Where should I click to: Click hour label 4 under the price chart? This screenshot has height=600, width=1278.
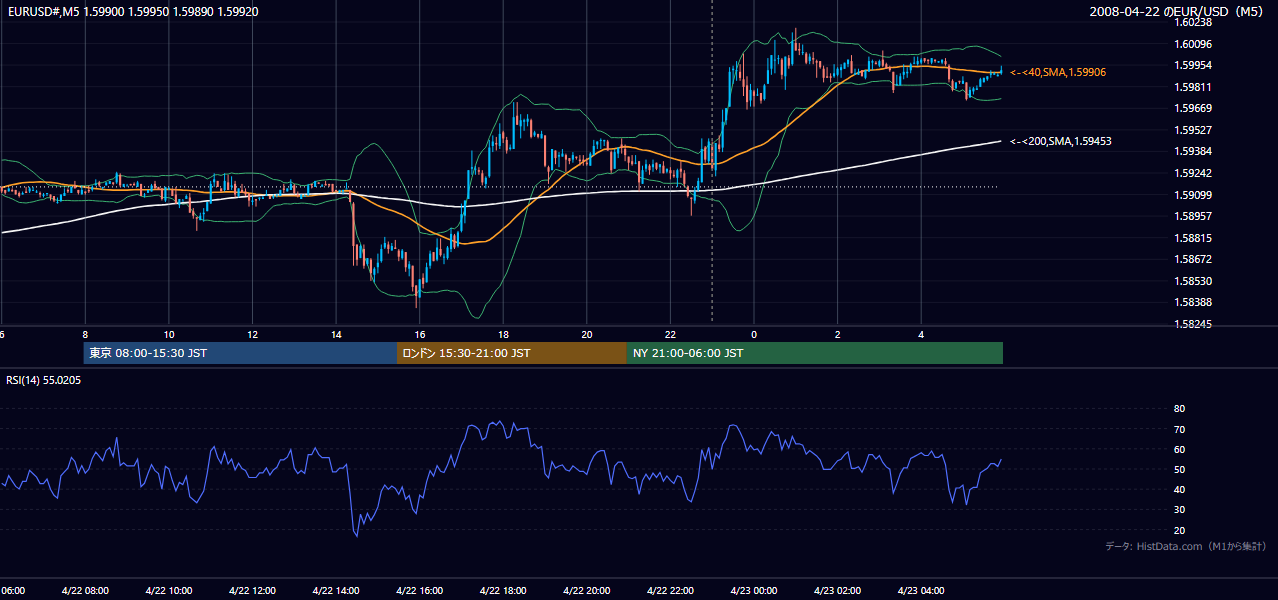tap(921, 334)
